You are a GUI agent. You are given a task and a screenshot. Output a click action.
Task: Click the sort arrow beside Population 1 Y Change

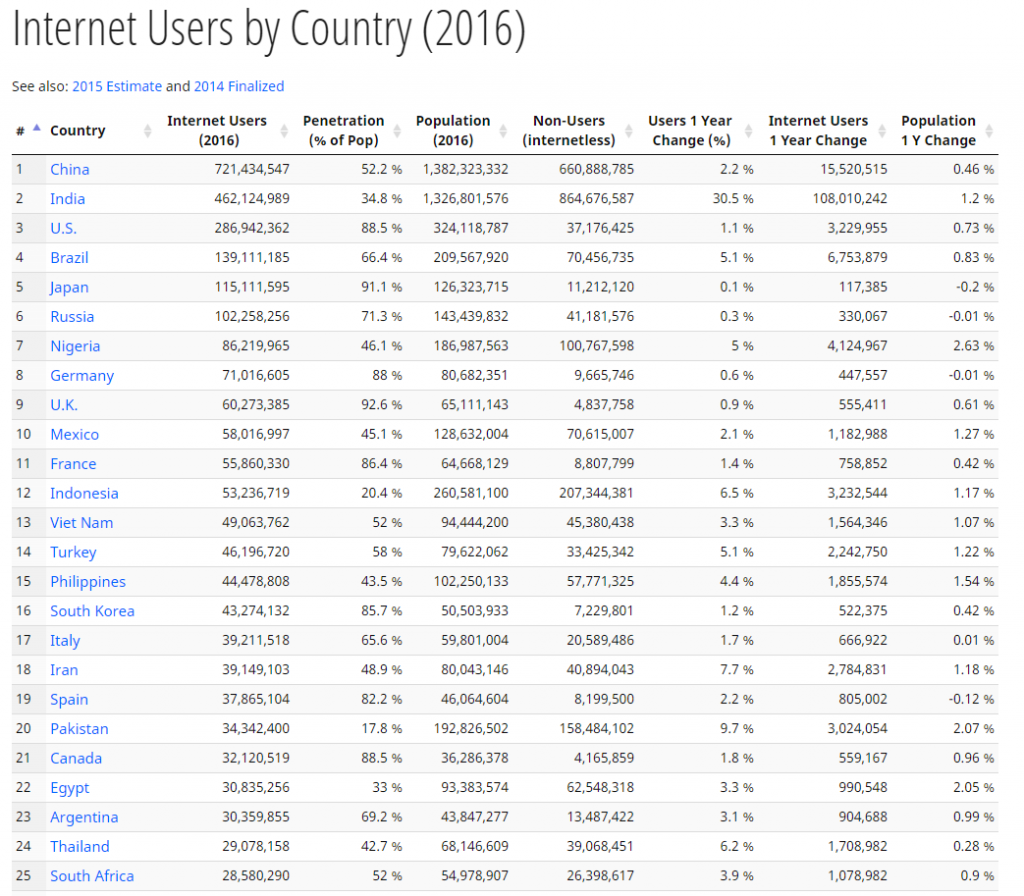coord(988,131)
